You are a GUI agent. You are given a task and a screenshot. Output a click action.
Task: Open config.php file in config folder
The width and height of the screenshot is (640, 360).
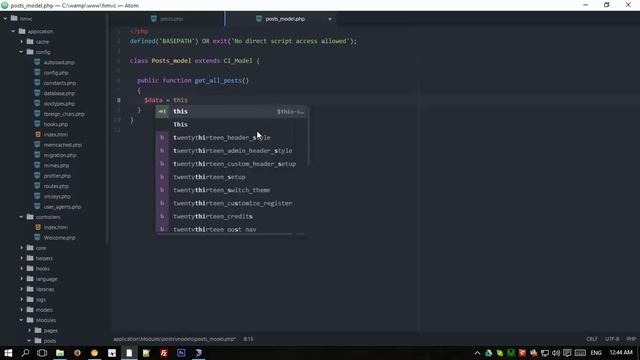(x=56, y=73)
